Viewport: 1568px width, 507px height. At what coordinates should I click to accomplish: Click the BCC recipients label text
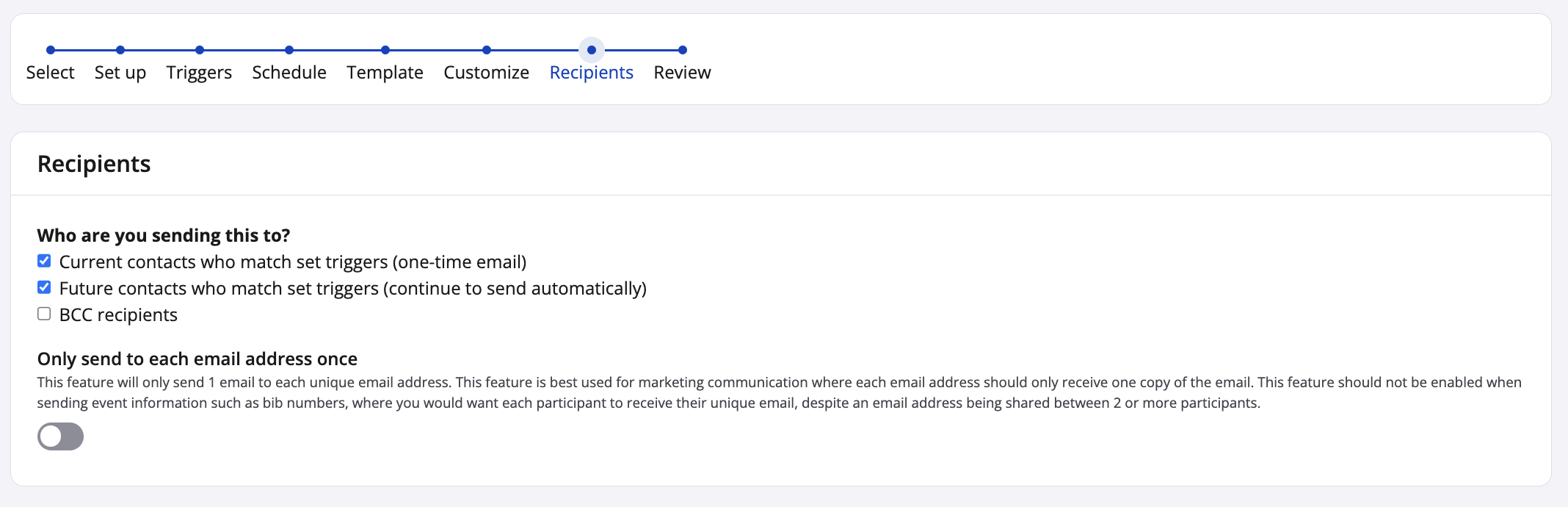click(118, 315)
